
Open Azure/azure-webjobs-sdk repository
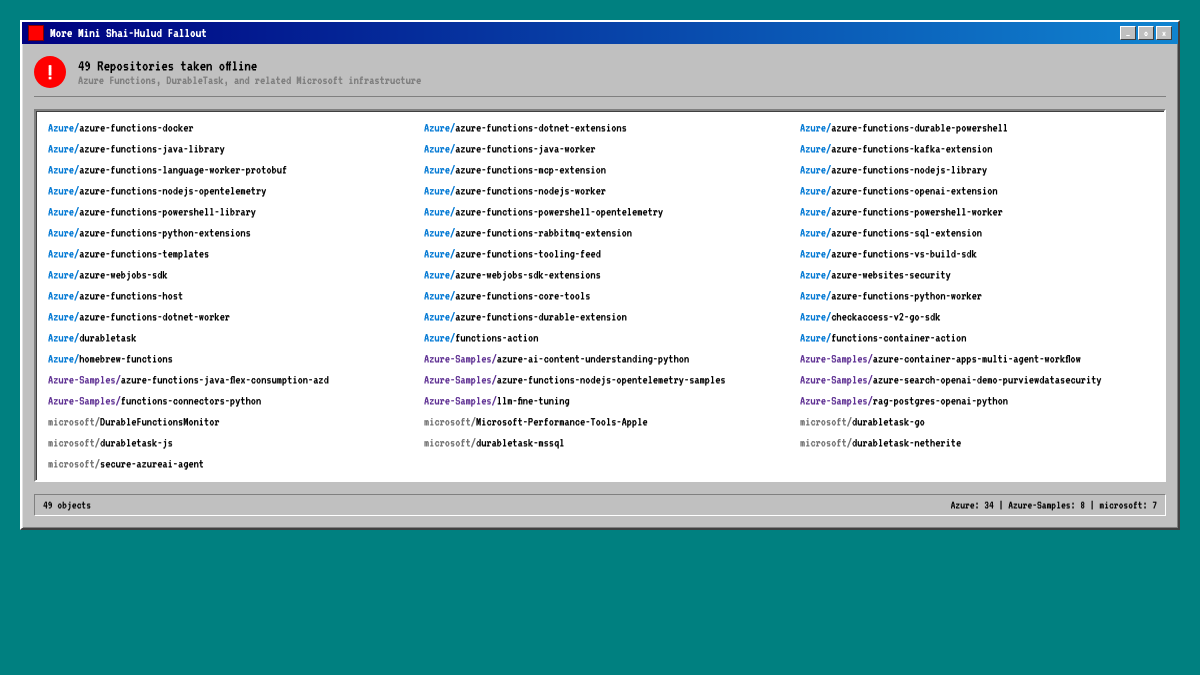tap(108, 275)
